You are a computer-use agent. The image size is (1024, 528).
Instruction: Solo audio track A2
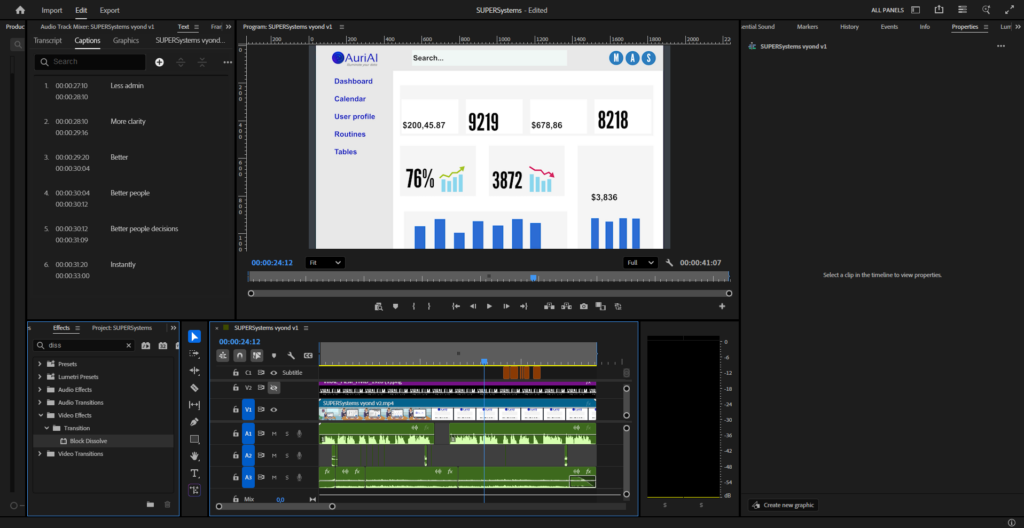286,455
